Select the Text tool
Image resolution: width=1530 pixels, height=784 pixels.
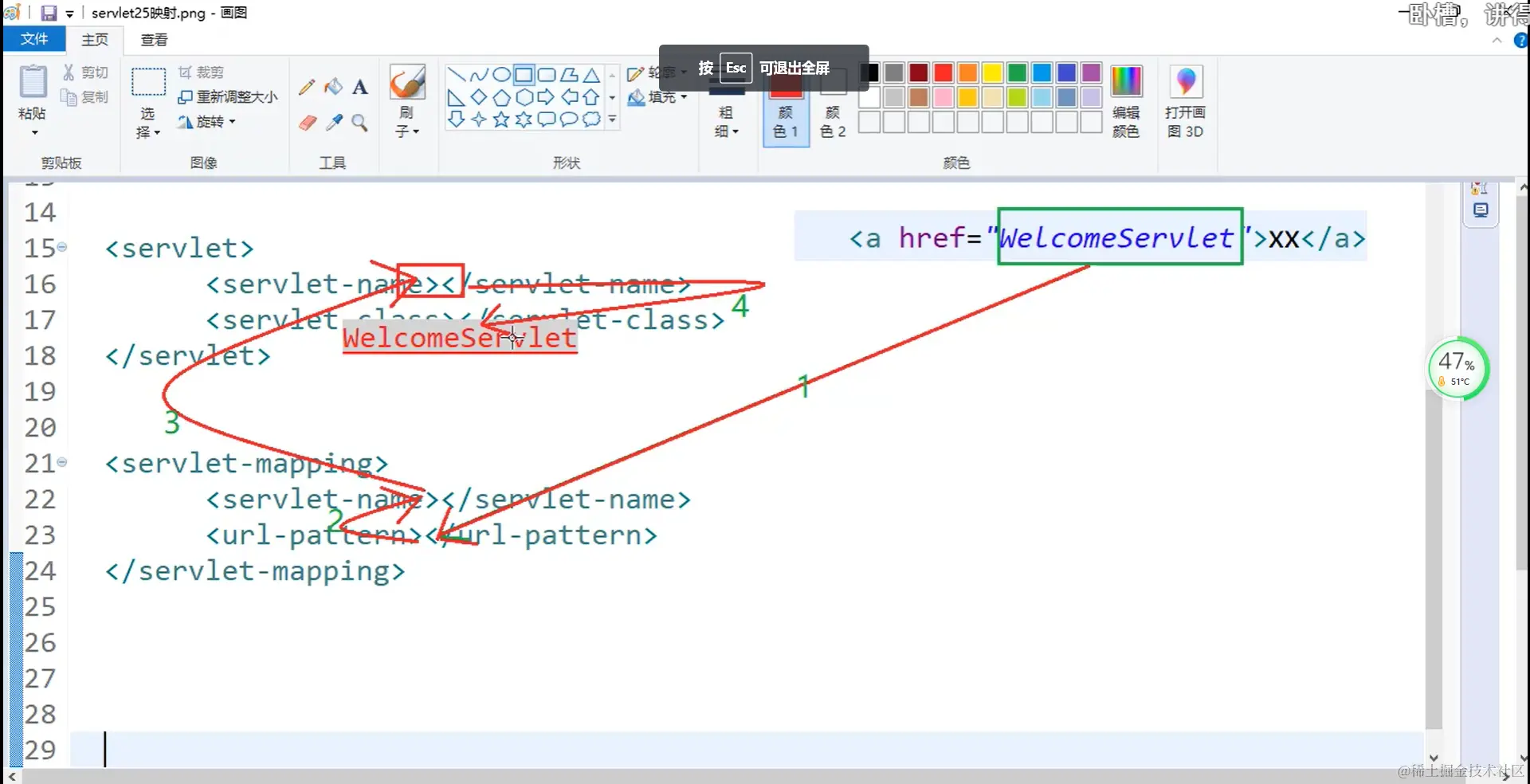360,88
